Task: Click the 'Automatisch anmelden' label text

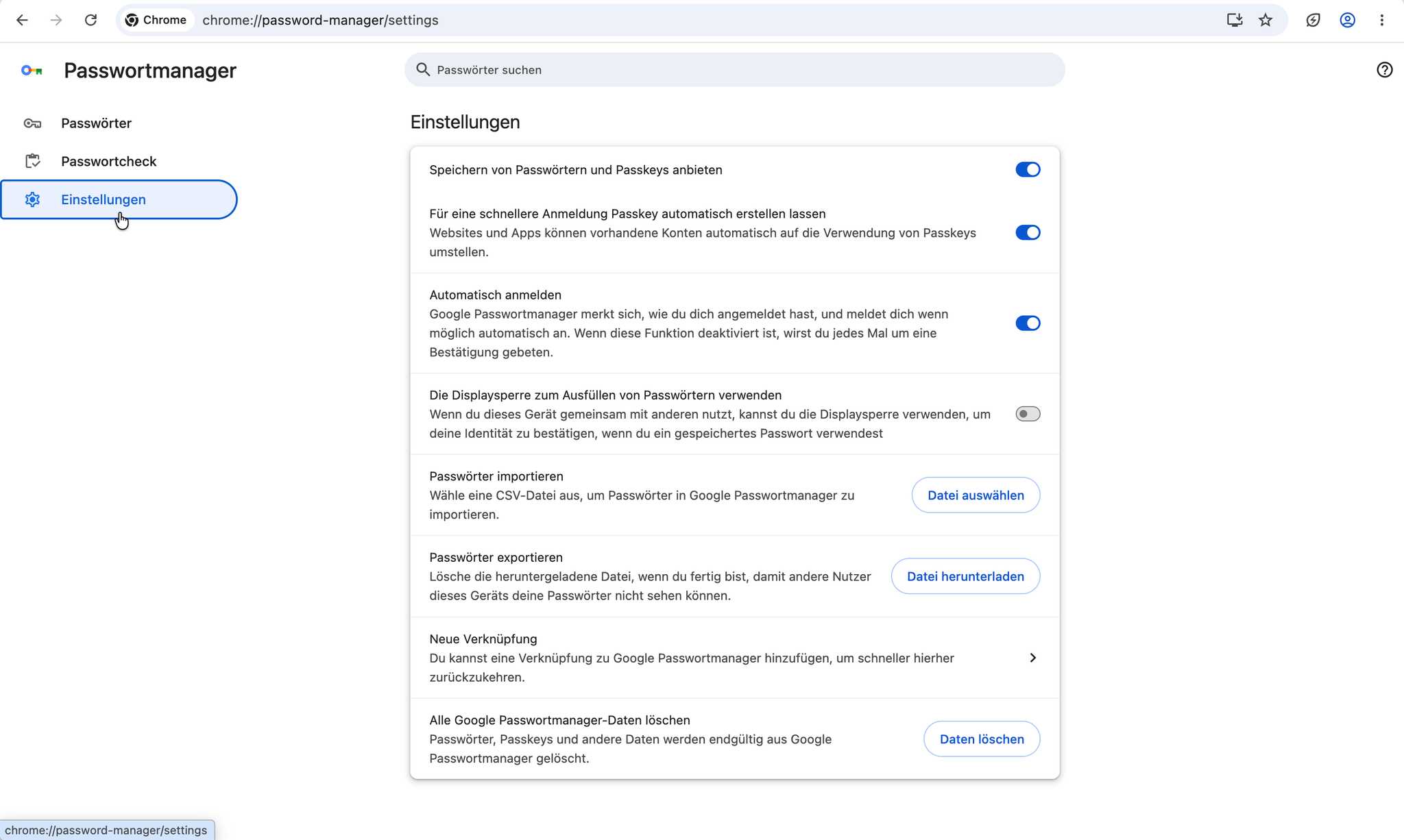Action: pos(495,295)
